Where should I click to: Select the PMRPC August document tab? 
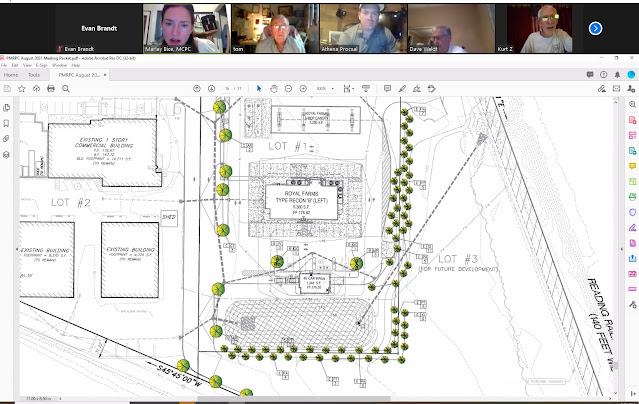tap(79, 75)
